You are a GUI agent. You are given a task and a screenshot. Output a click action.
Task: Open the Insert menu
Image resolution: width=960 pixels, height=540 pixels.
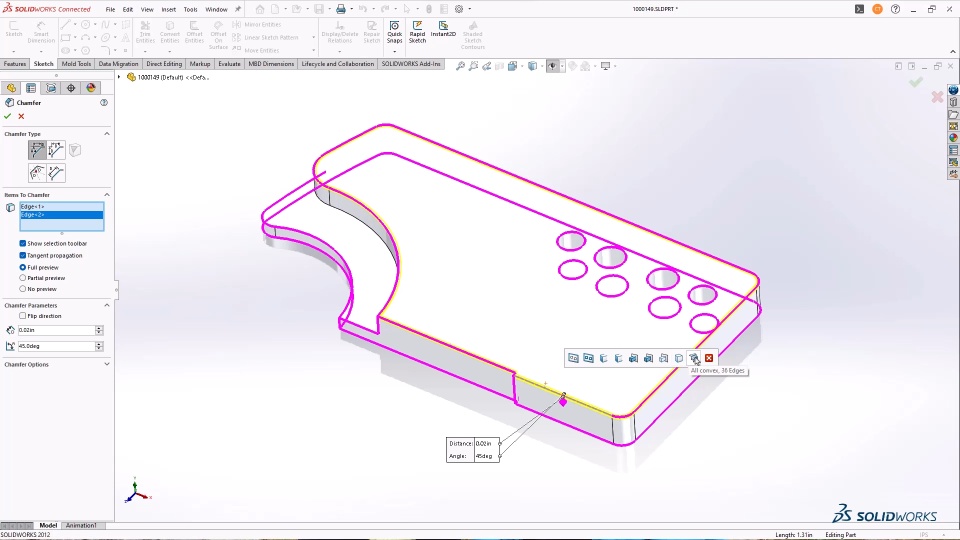click(x=168, y=10)
